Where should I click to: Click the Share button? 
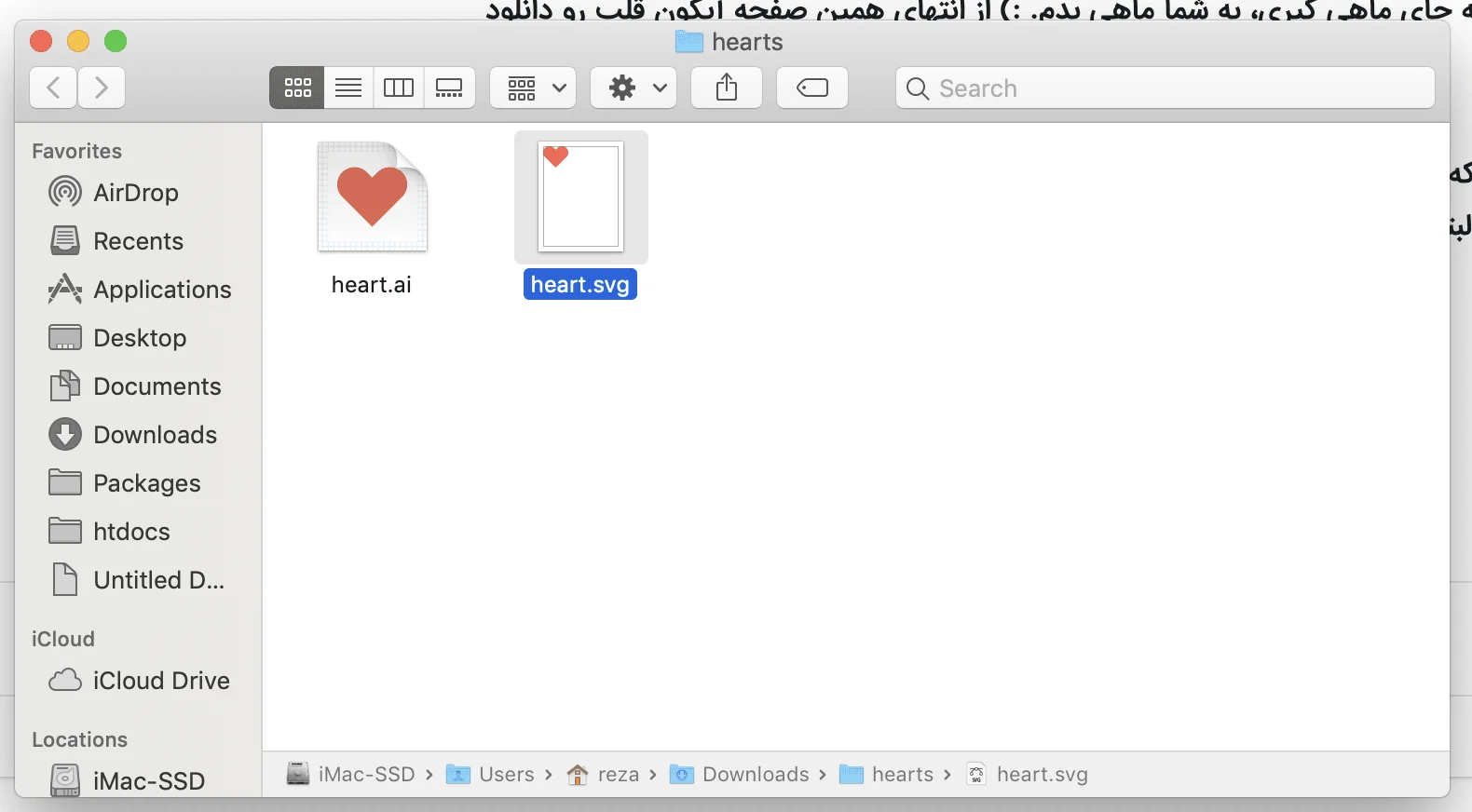point(727,88)
